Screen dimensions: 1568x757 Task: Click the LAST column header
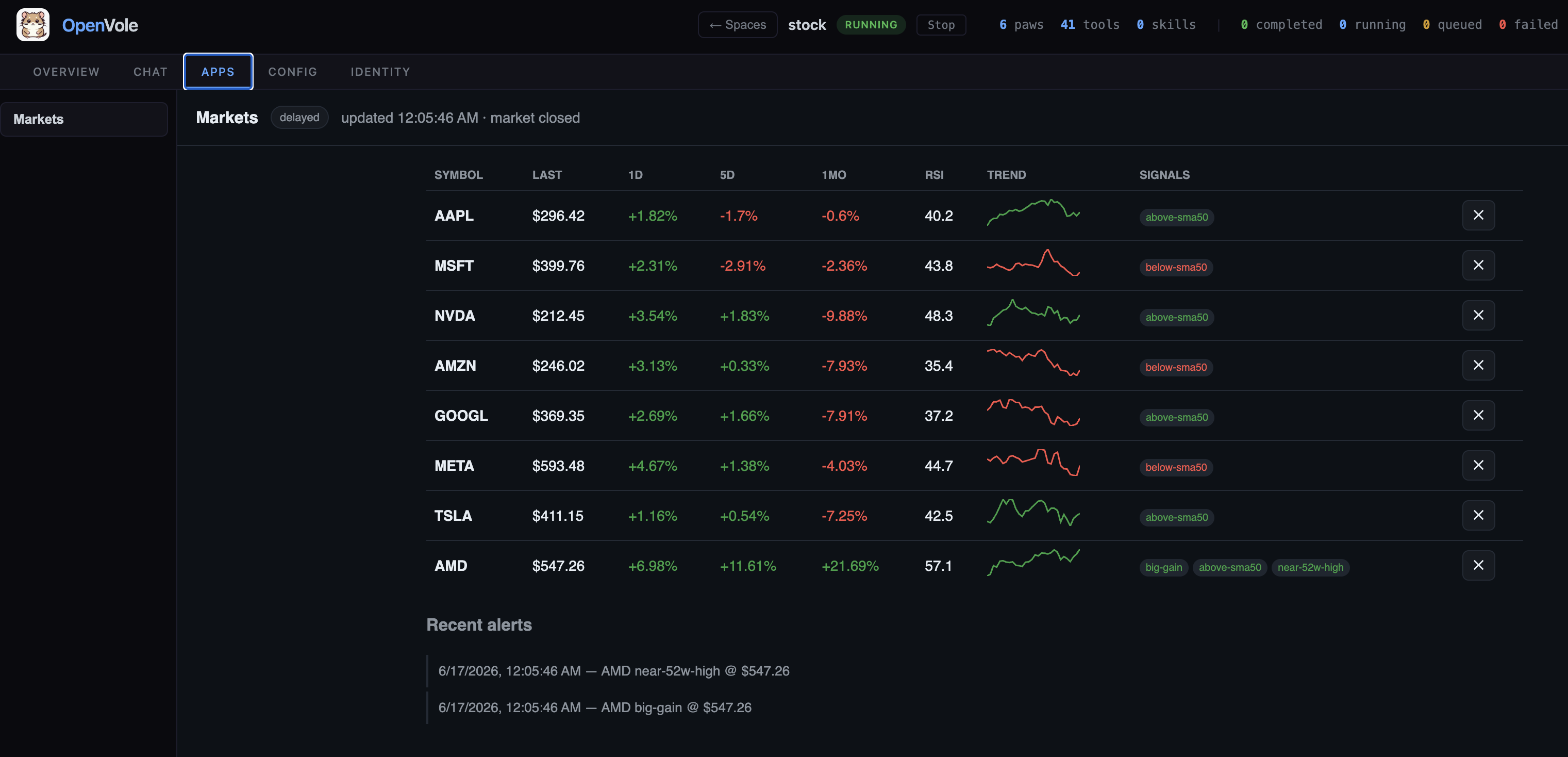pyautogui.click(x=546, y=175)
